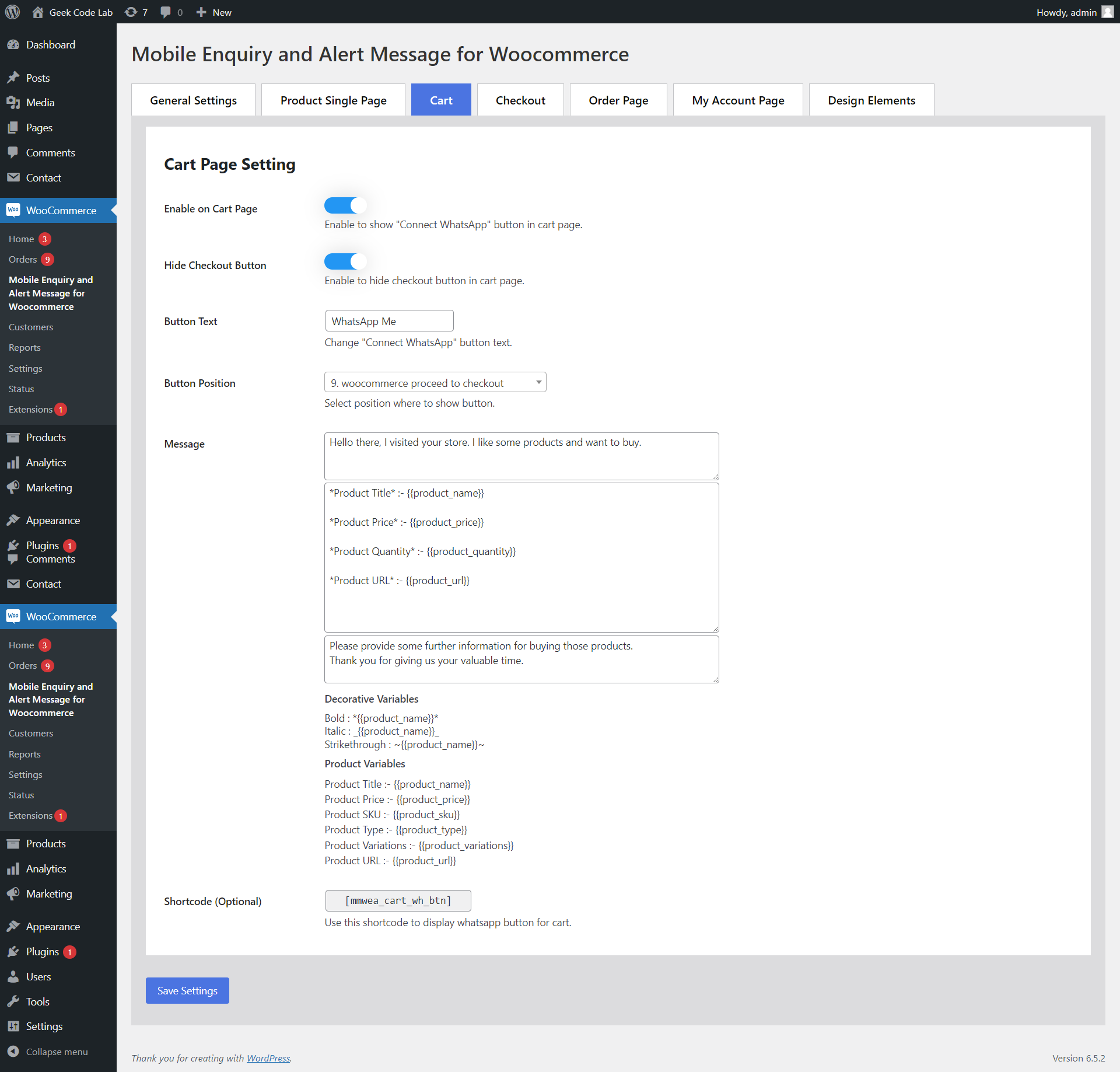
Task: Select the Cart tab
Action: point(441,100)
